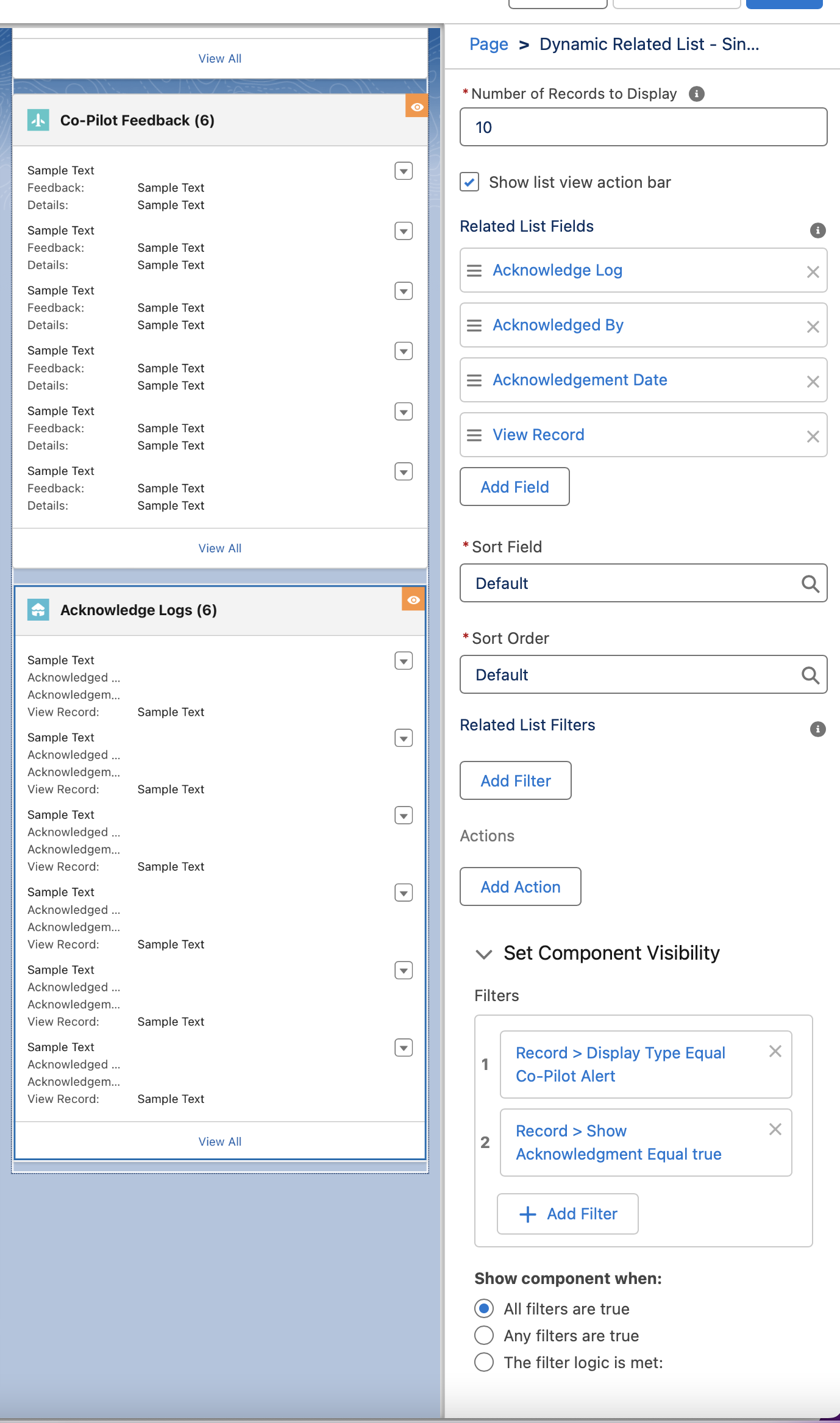840x1423 pixels.
Task: Click drag handle of Acknowledgement Date field
Action: click(474, 380)
